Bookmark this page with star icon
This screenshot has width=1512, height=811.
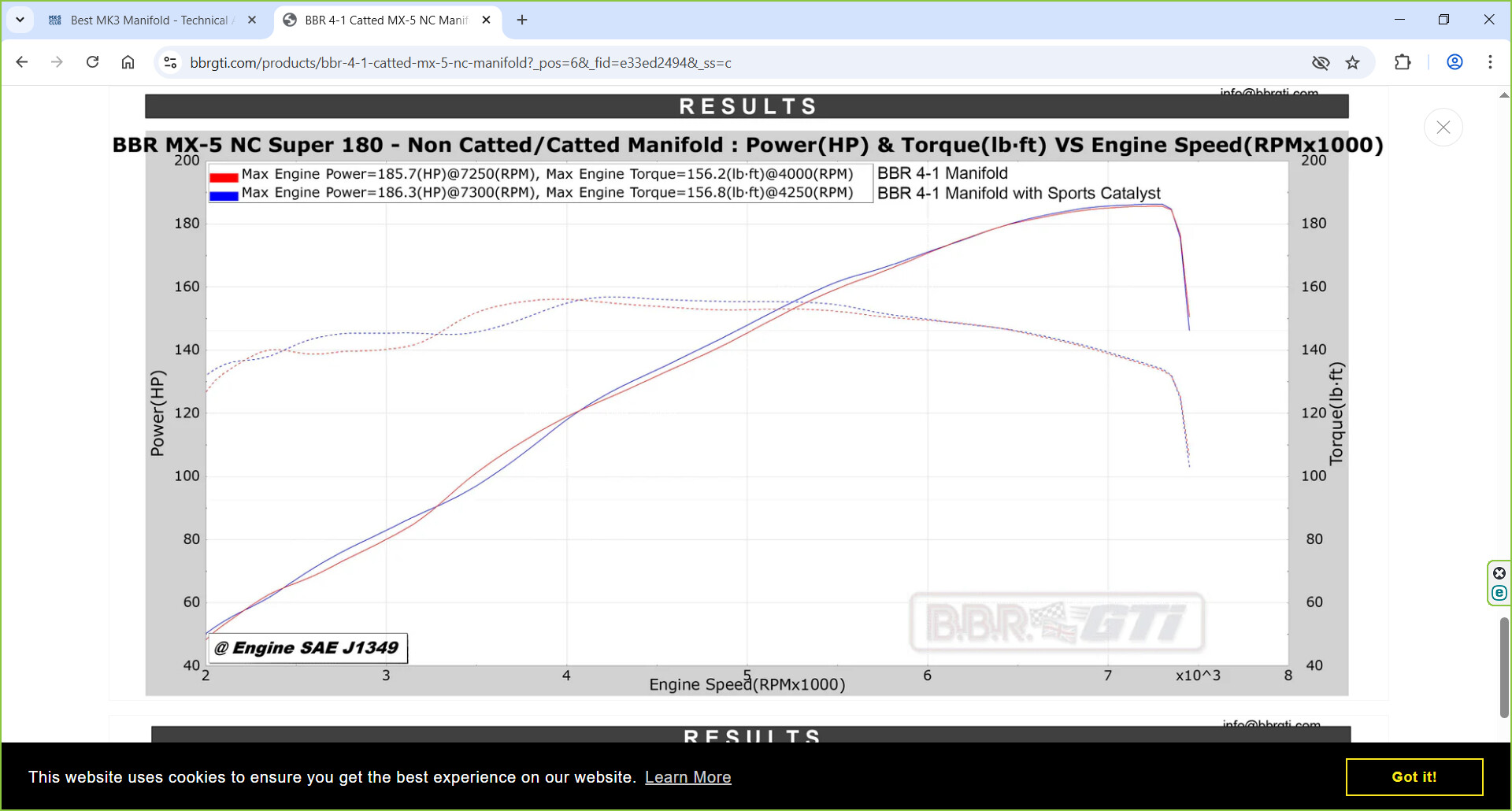click(x=1353, y=63)
